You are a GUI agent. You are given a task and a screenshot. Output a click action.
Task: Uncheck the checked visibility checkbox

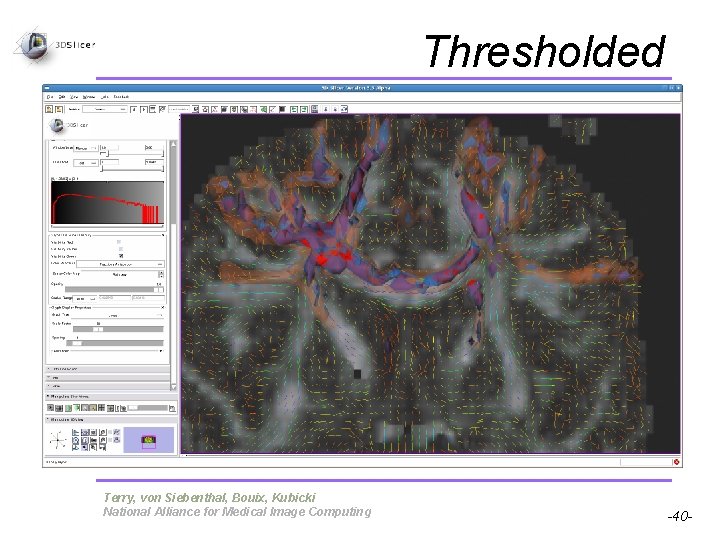(x=121, y=255)
